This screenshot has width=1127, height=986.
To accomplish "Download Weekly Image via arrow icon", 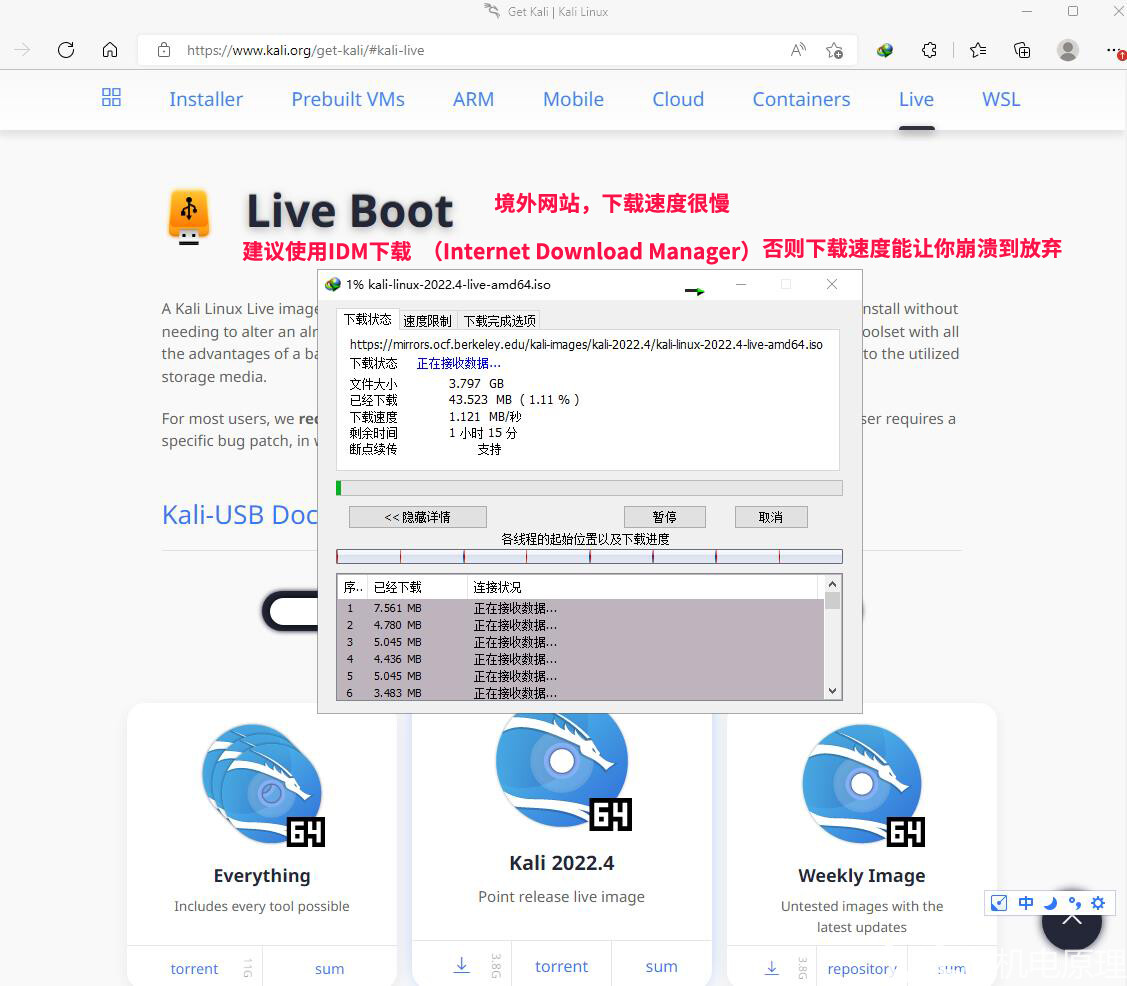I will [x=771, y=967].
